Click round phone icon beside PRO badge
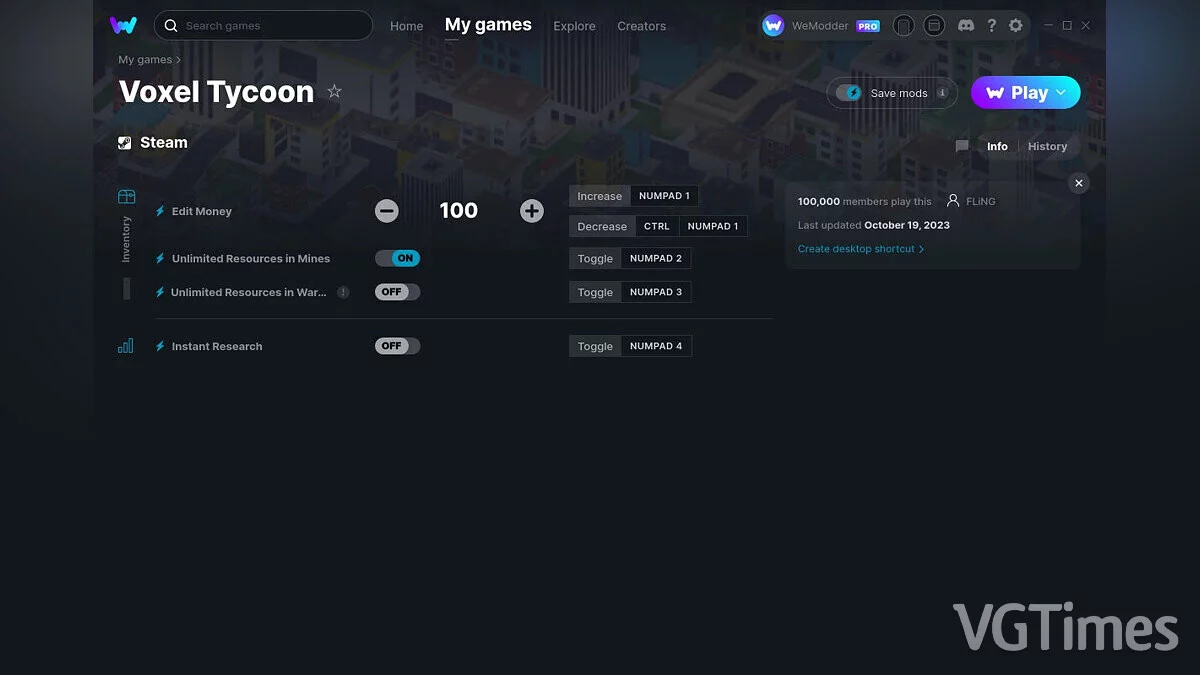 [x=903, y=26]
